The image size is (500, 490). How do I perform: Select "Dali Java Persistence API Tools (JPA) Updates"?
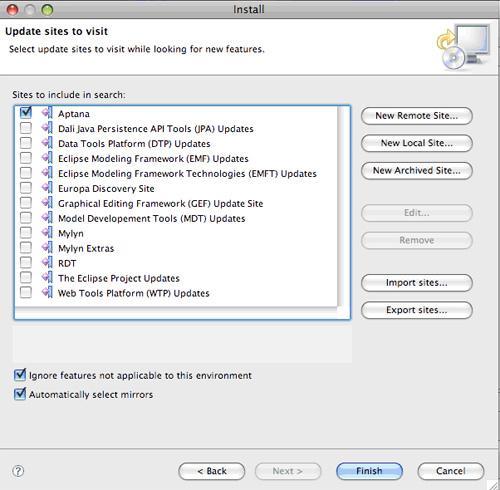[x=156, y=129]
